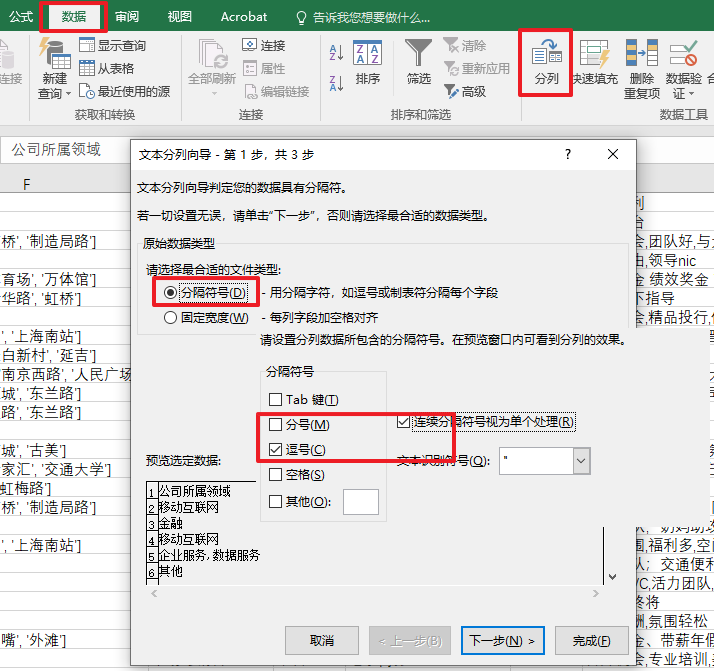Click 清除 filter icon
The image size is (719, 671).
(451, 45)
